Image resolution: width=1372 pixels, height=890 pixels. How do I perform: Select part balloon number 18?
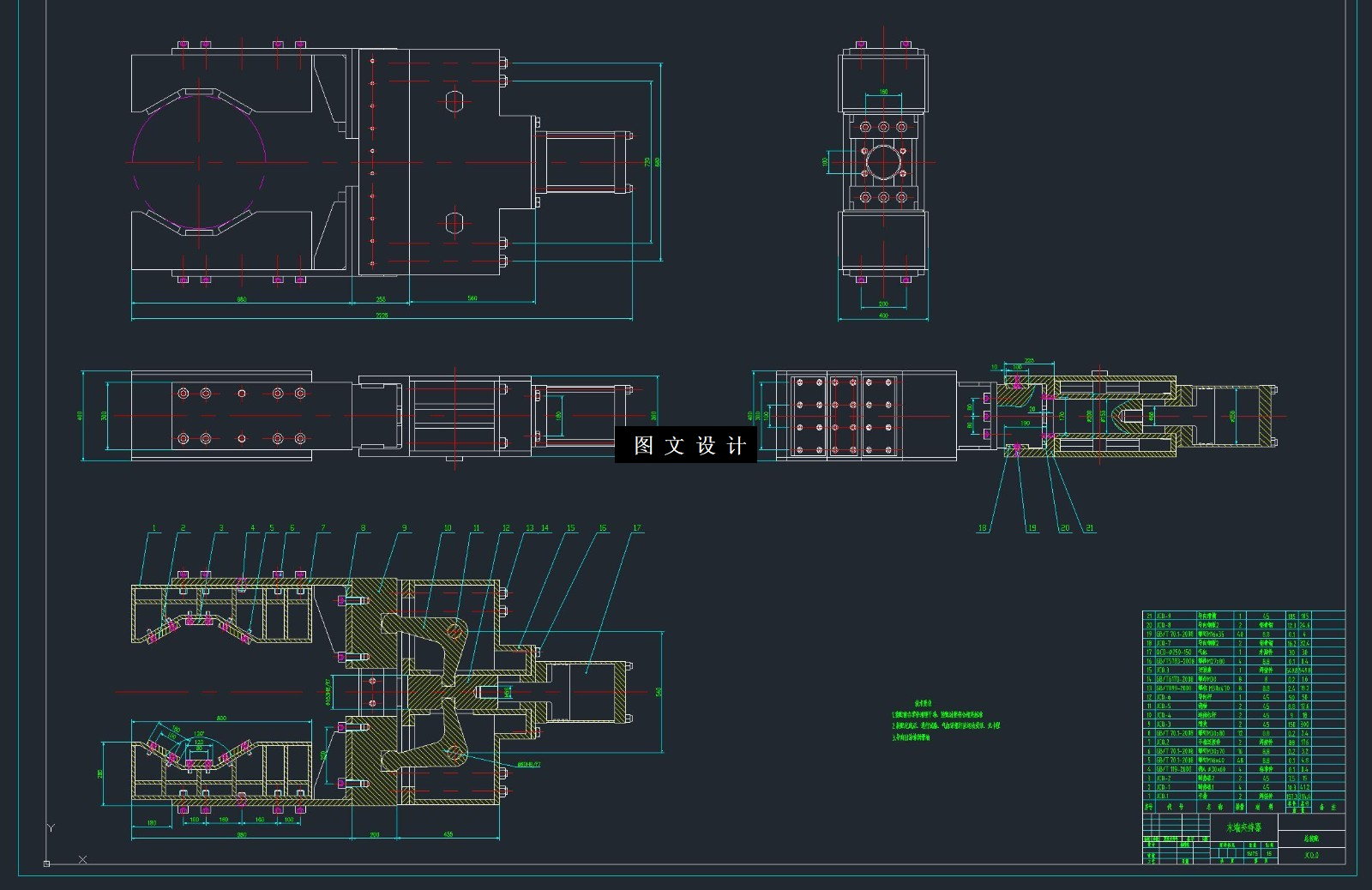coord(983,528)
